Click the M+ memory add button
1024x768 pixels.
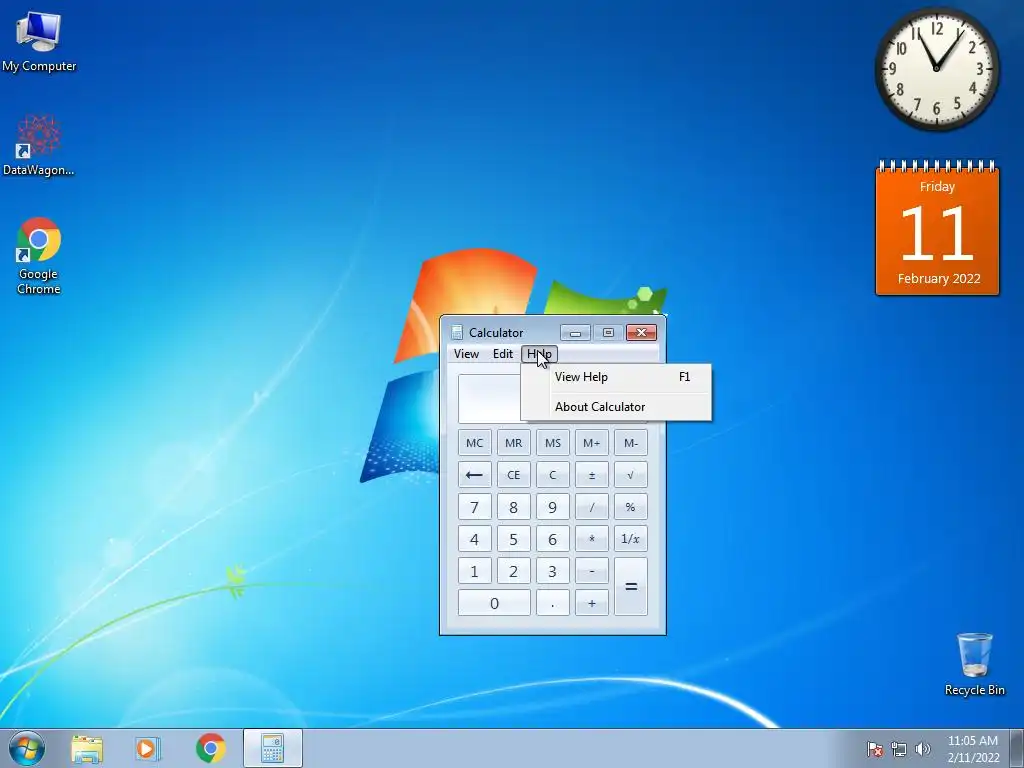click(x=592, y=443)
